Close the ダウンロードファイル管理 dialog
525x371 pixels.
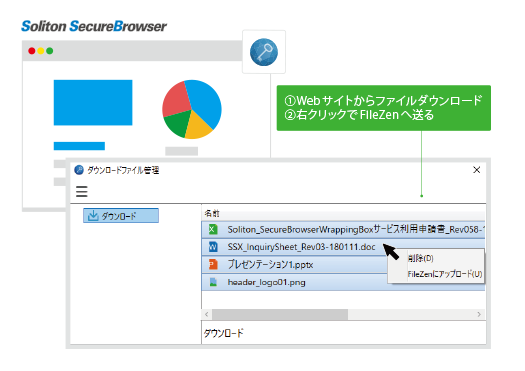coord(477,170)
